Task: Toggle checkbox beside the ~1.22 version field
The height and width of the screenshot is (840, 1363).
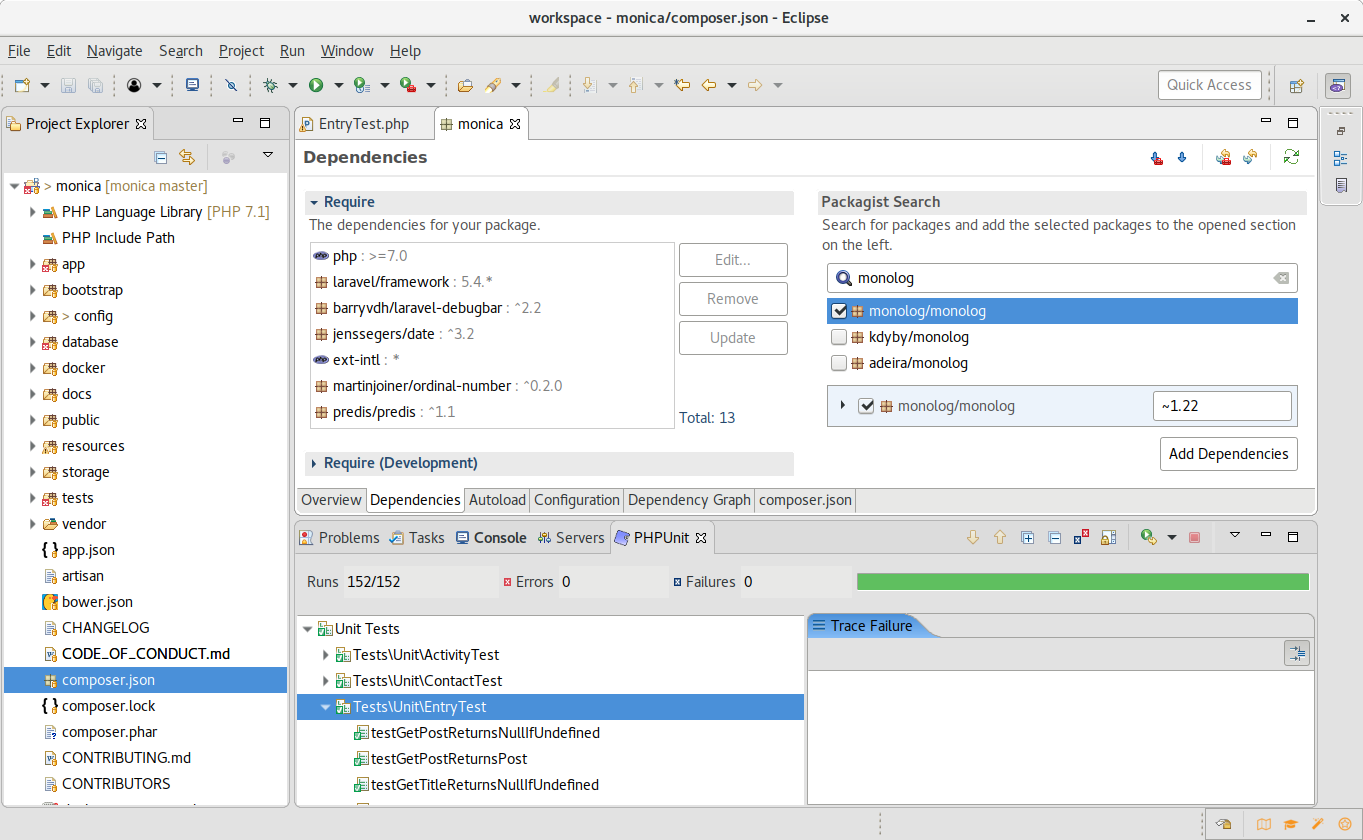Action: coord(867,406)
